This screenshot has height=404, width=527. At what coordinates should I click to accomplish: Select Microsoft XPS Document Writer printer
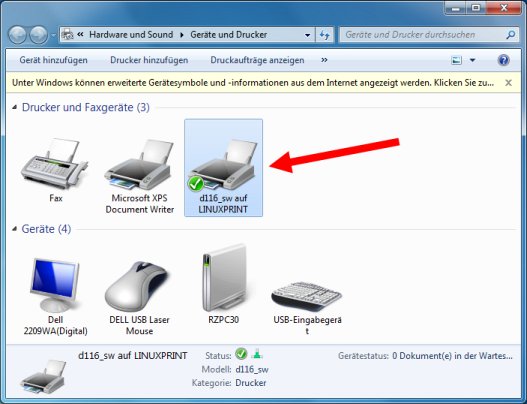click(x=139, y=165)
